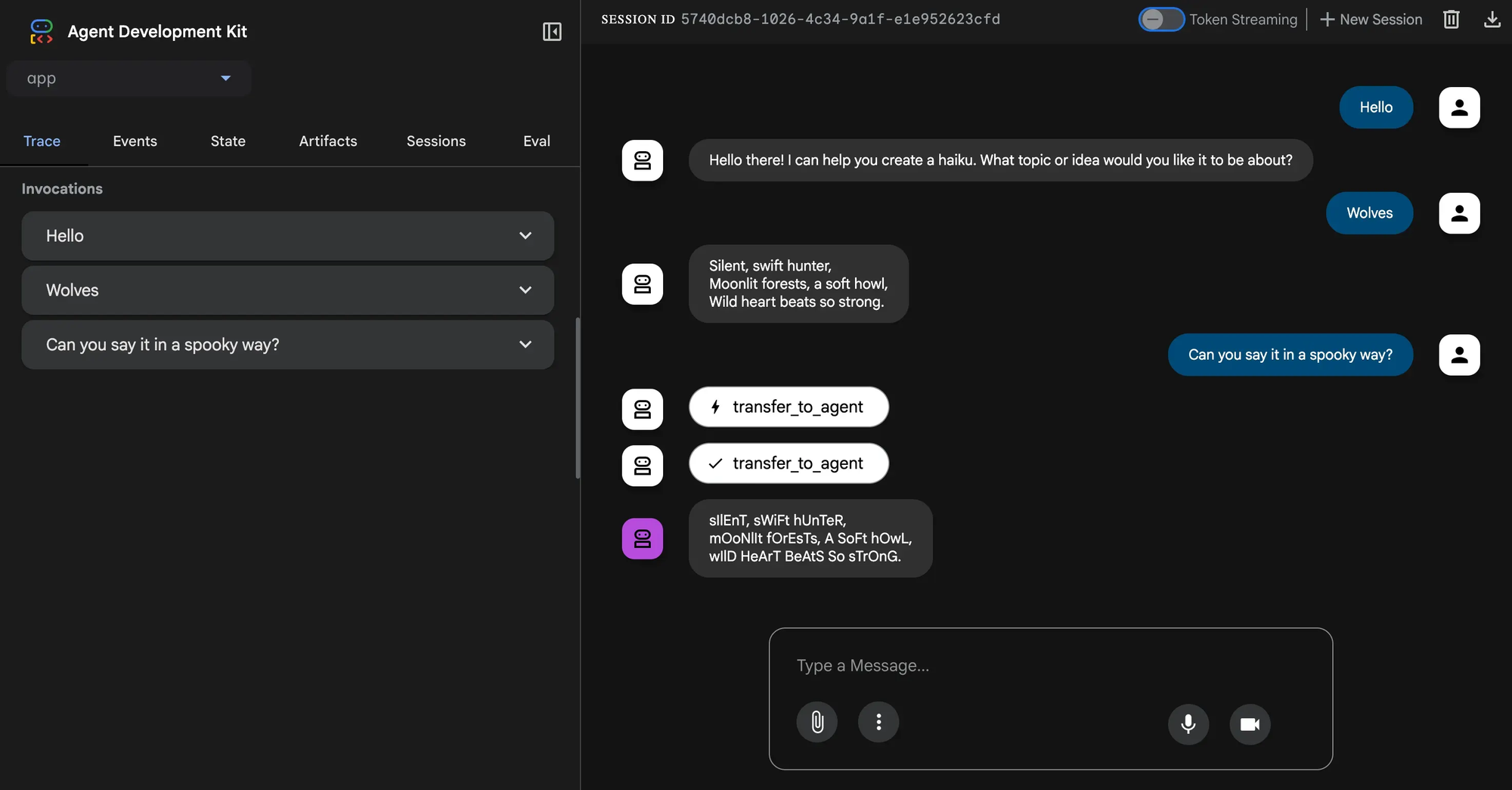Collapse the left side panel
The image size is (1512, 790).
click(552, 32)
